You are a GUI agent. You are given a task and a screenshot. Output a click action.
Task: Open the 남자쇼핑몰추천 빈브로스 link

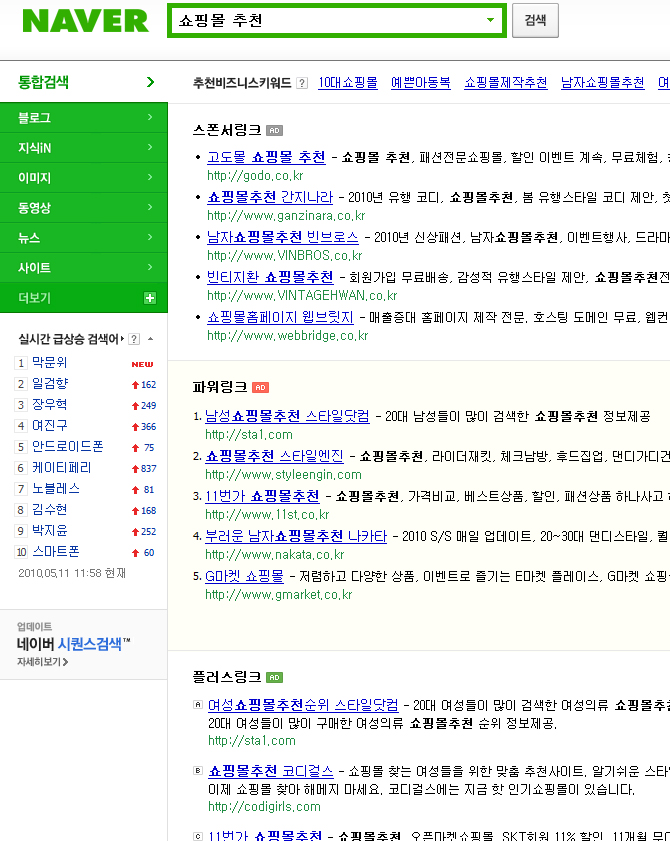pyautogui.click(x=283, y=237)
